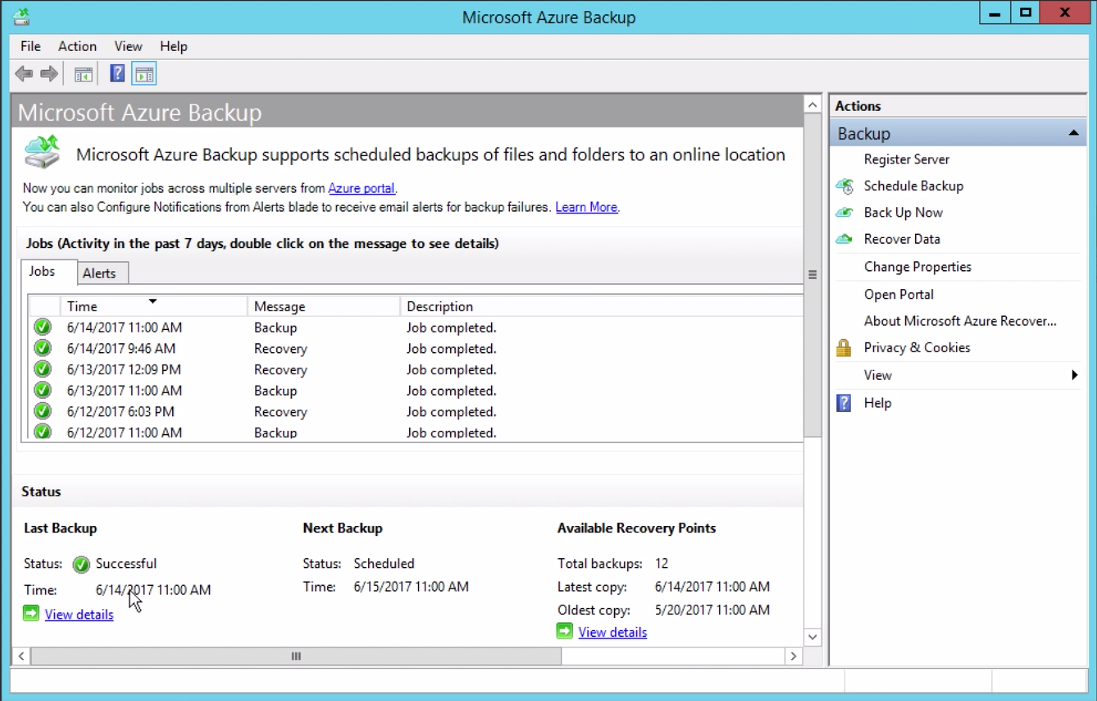Click Back Up Now action text
This screenshot has width=1097, height=701.
pyautogui.click(x=903, y=213)
